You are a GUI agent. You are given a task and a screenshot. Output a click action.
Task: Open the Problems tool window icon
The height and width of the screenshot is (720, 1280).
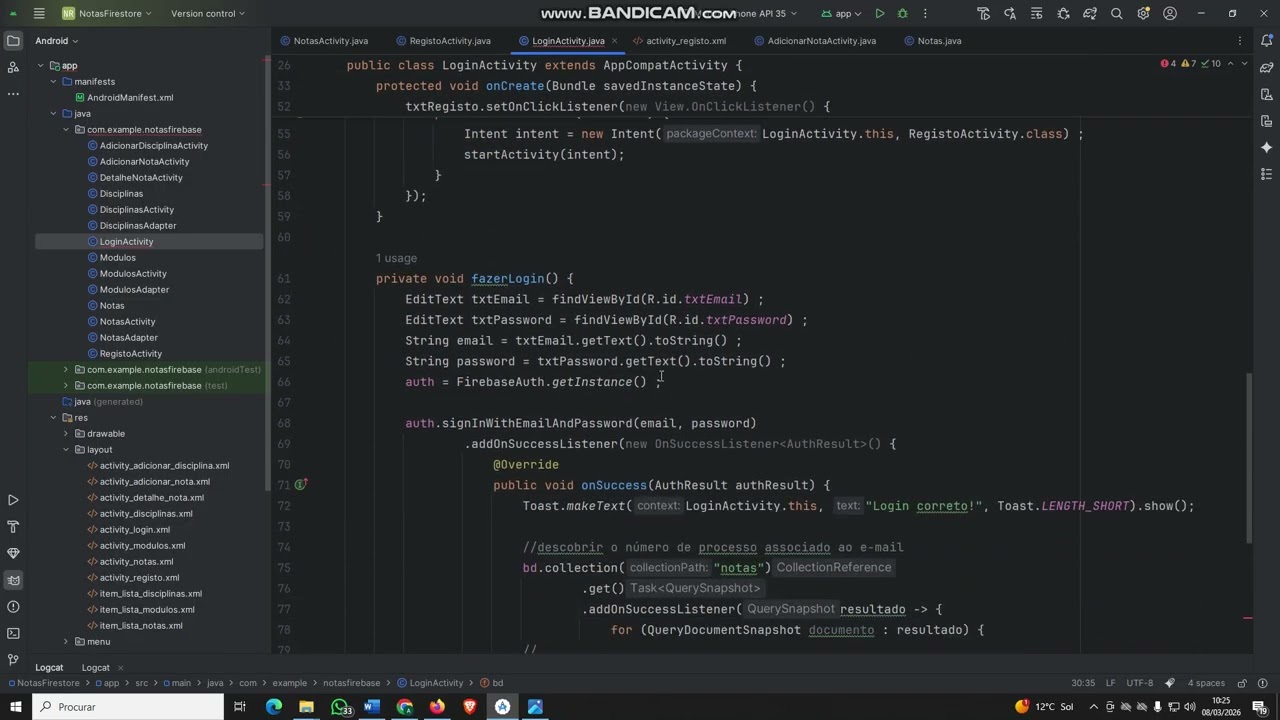click(x=13, y=607)
